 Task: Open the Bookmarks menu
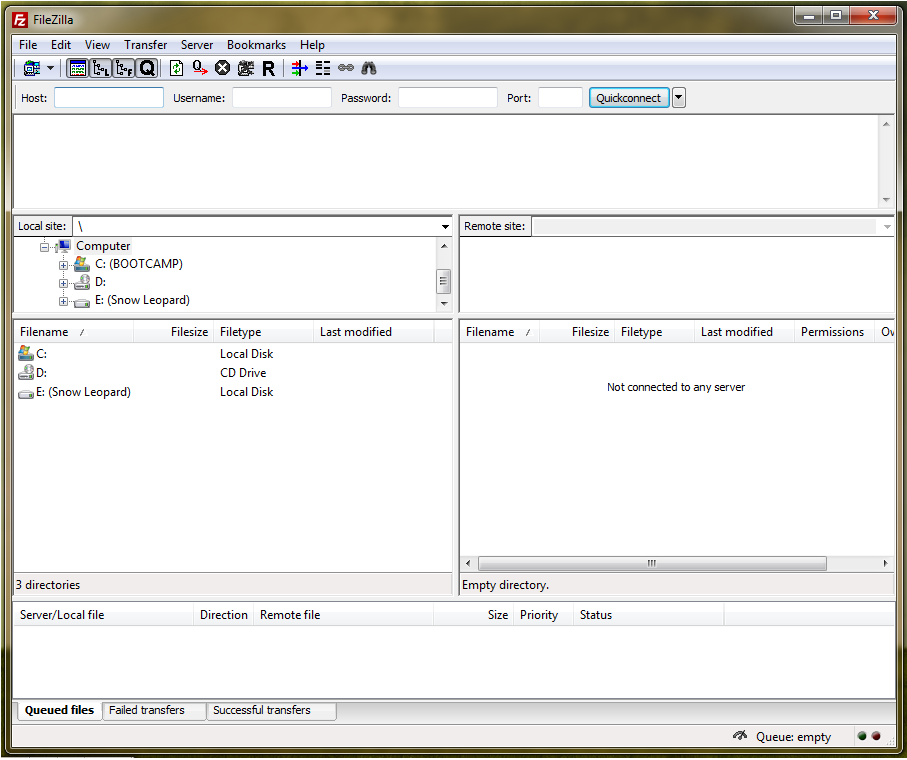[x=256, y=45]
